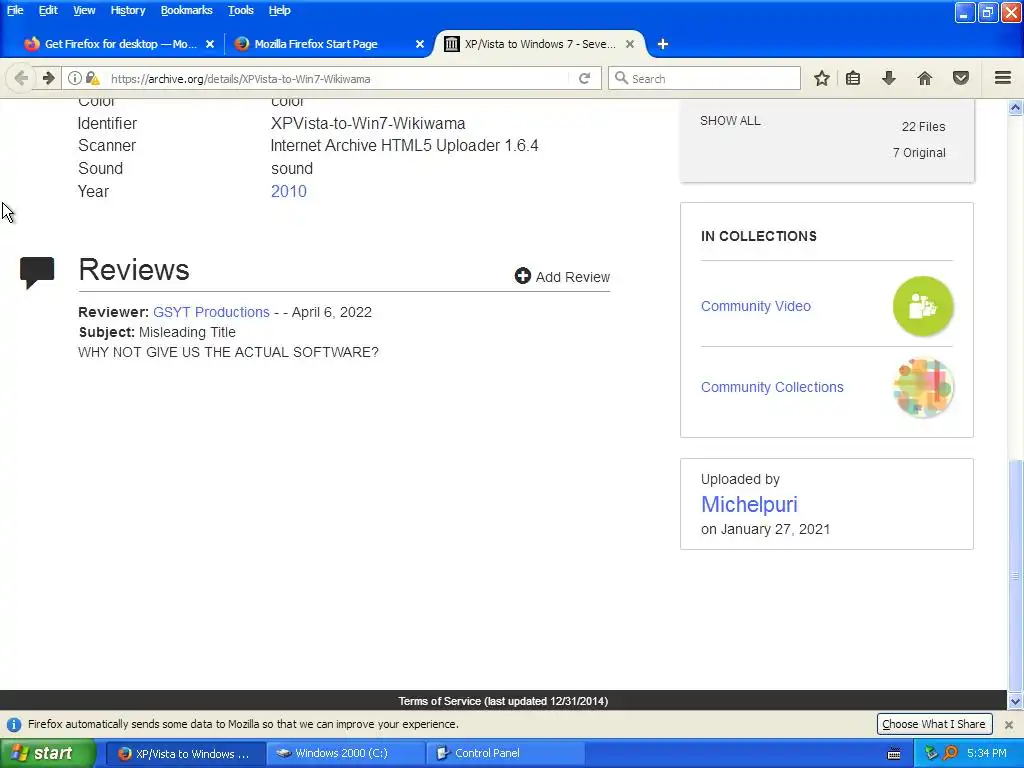This screenshot has height=768, width=1024.
Task: Click the keyboard icon in taskbar
Action: [x=894, y=754]
